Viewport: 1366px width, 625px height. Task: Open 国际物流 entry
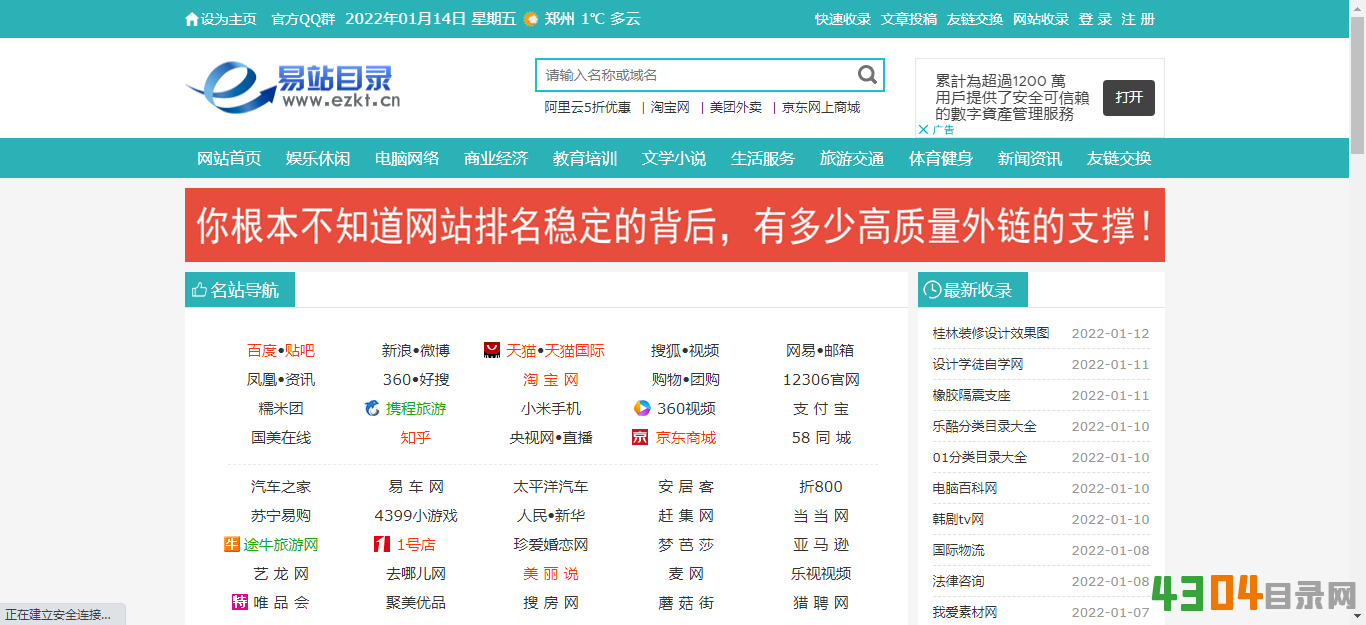pos(959,550)
